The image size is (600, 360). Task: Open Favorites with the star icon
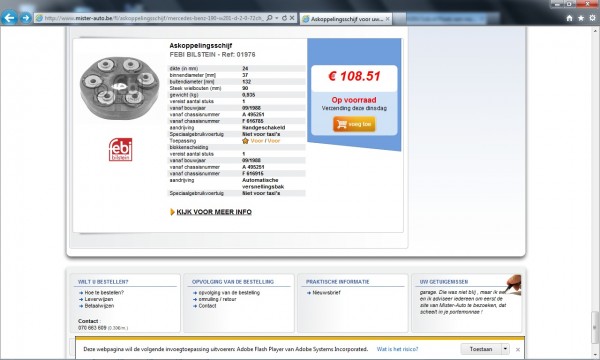pyautogui.click(x=581, y=18)
